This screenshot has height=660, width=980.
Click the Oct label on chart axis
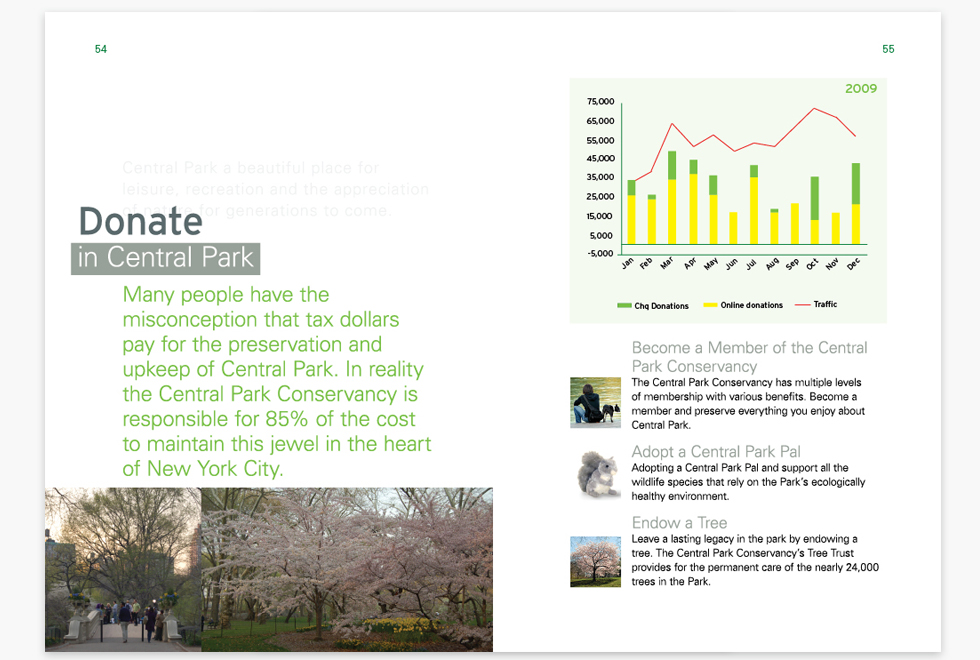click(x=812, y=264)
